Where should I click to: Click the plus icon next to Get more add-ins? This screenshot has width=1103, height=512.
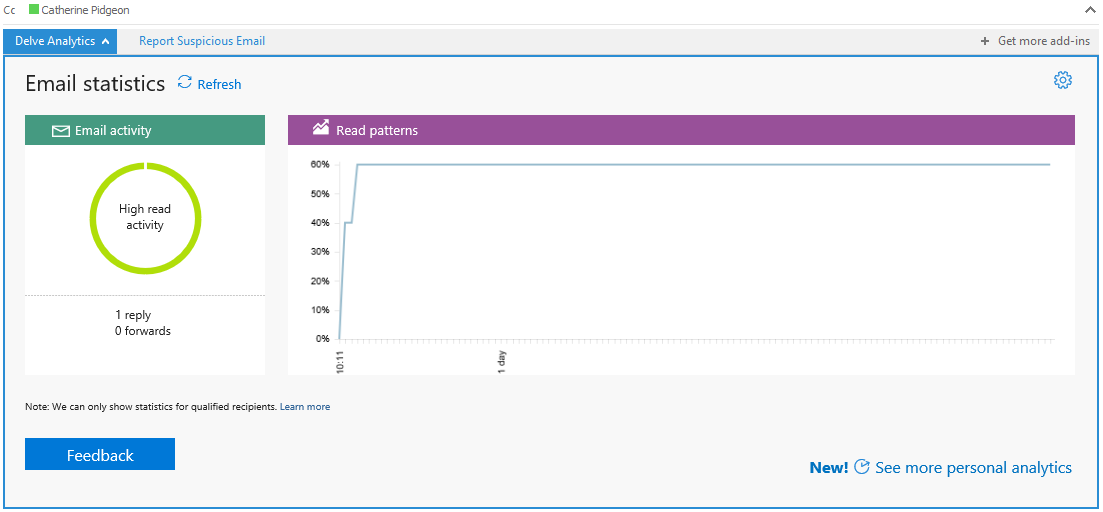tap(985, 41)
